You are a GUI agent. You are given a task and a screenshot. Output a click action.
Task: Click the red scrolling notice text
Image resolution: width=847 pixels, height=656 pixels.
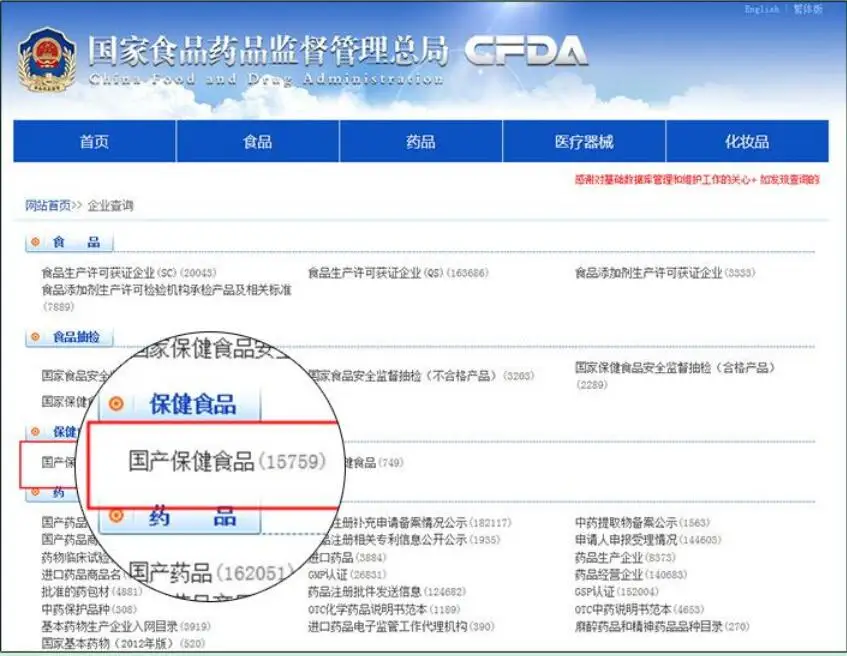(x=697, y=180)
